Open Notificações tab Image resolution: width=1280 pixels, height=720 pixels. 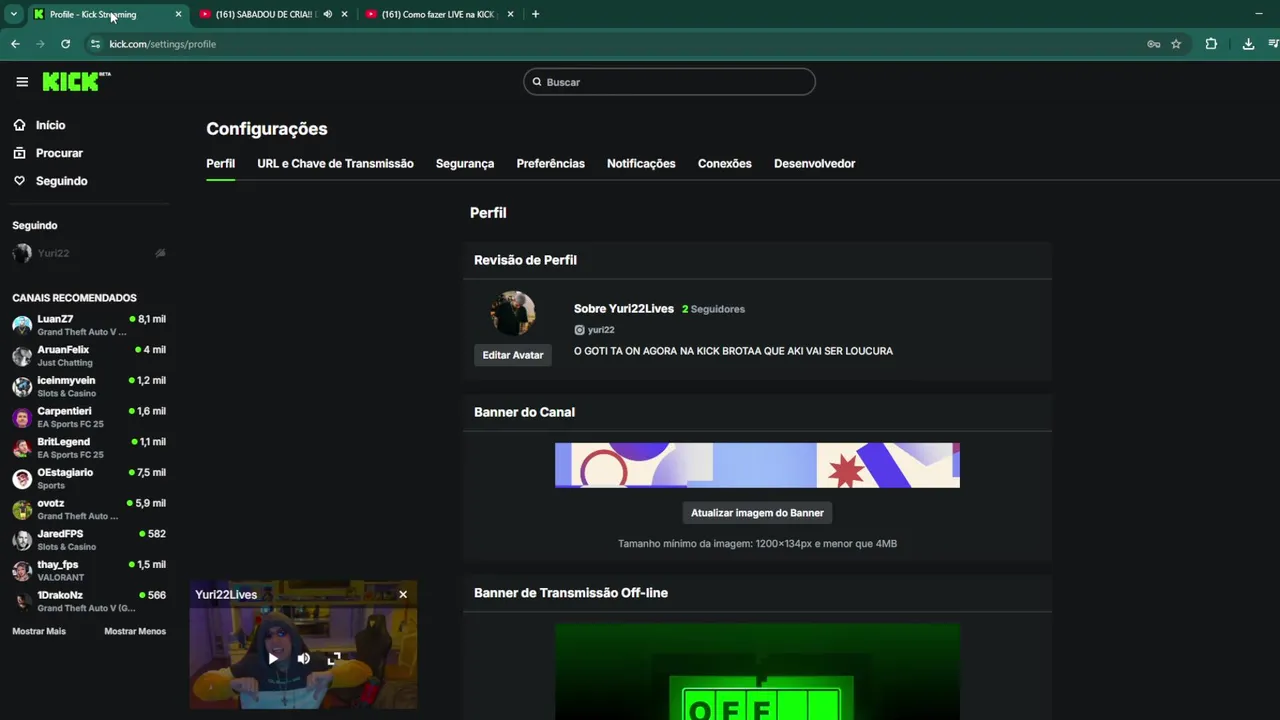click(641, 163)
